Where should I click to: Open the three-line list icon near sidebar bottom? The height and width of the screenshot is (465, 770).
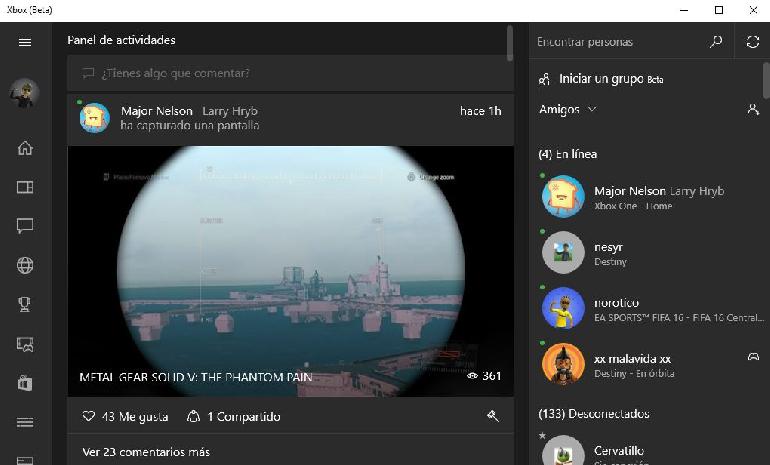coord(25,422)
